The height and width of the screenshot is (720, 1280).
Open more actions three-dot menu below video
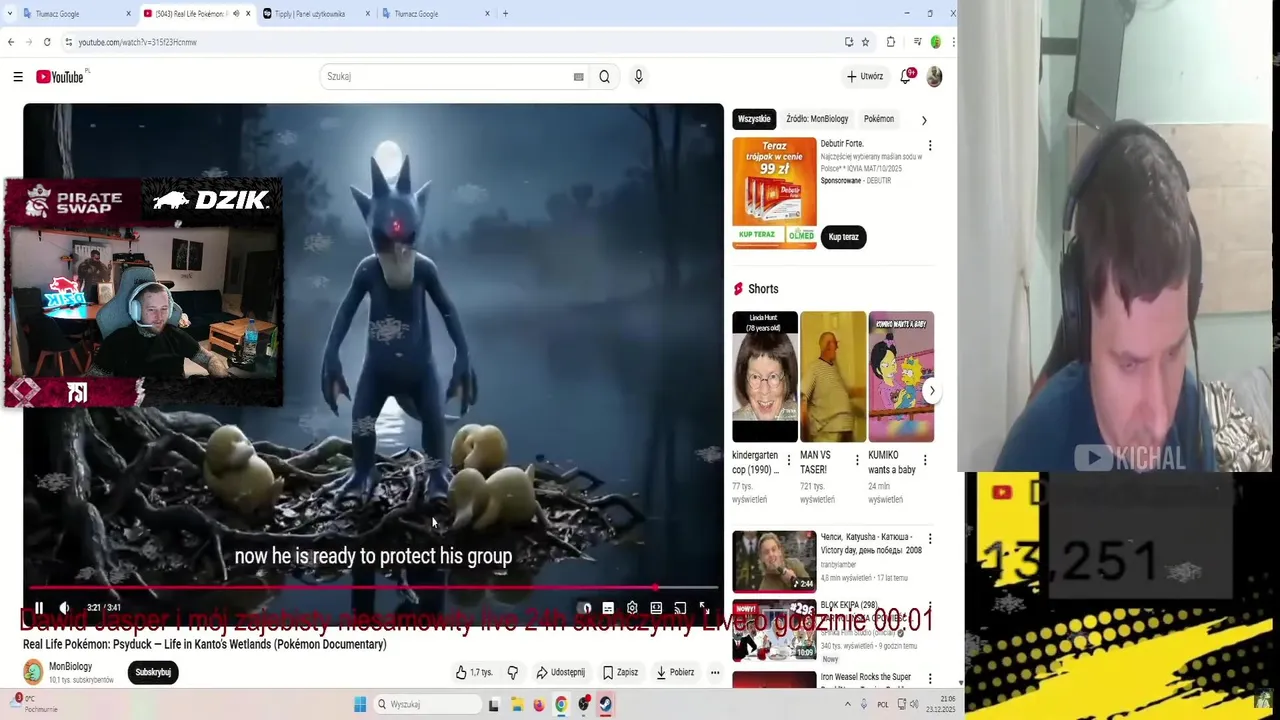[x=715, y=672]
